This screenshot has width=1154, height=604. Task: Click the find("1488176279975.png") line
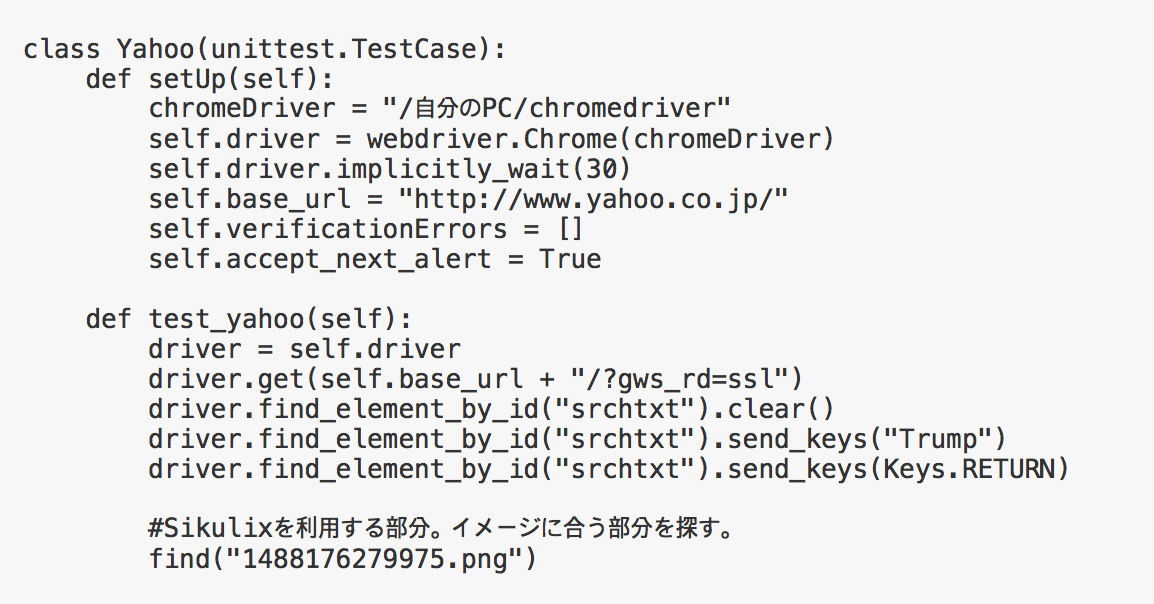click(343, 560)
